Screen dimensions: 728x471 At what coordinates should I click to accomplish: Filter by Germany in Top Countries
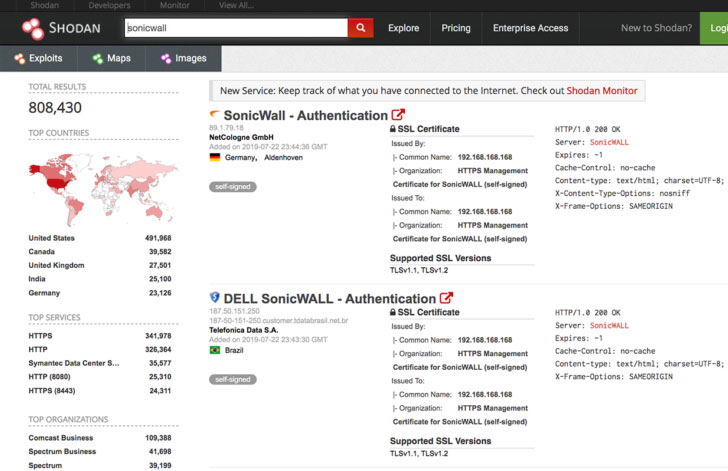click(44, 293)
